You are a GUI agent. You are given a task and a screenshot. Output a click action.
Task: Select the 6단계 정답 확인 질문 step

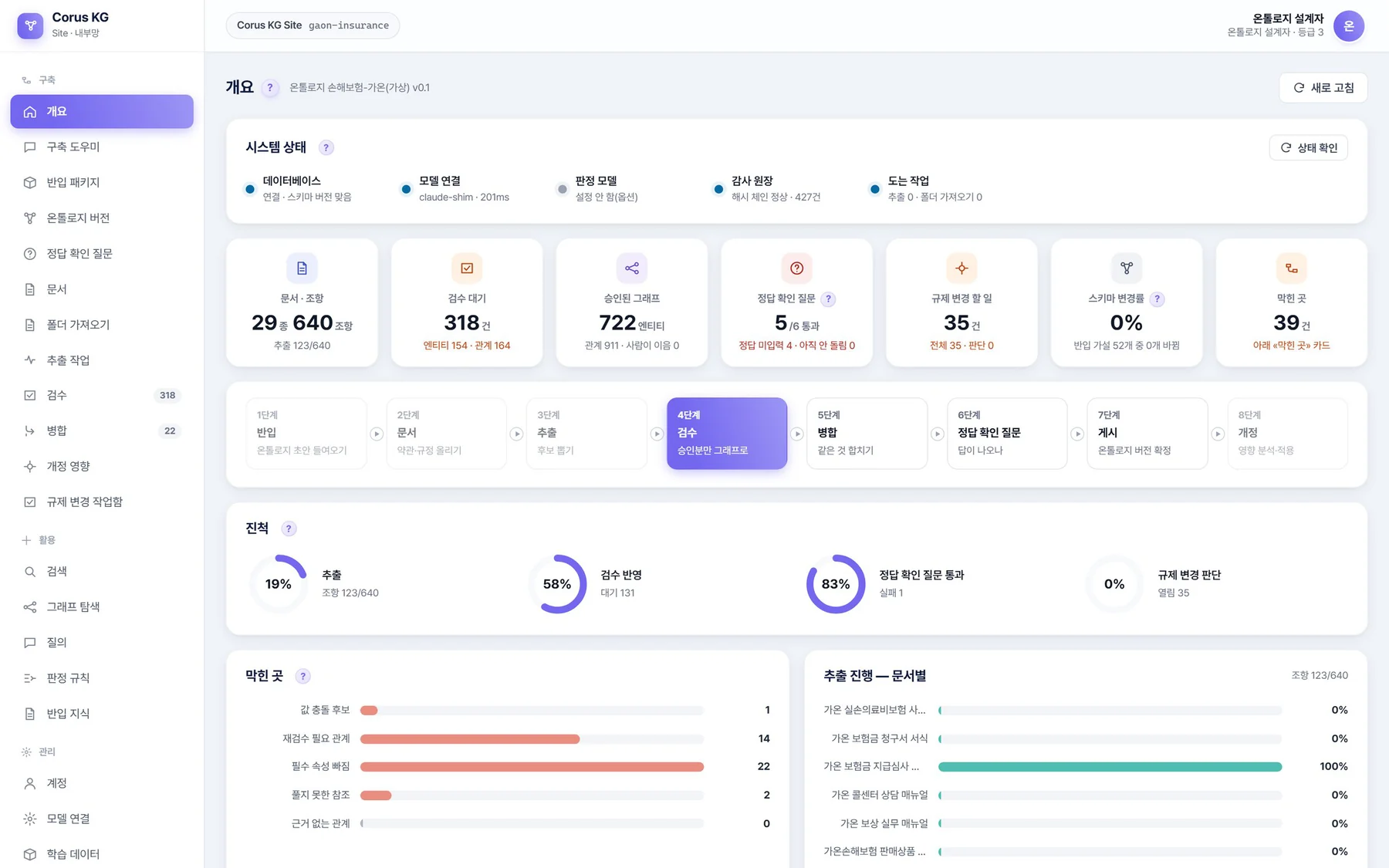pos(1007,434)
